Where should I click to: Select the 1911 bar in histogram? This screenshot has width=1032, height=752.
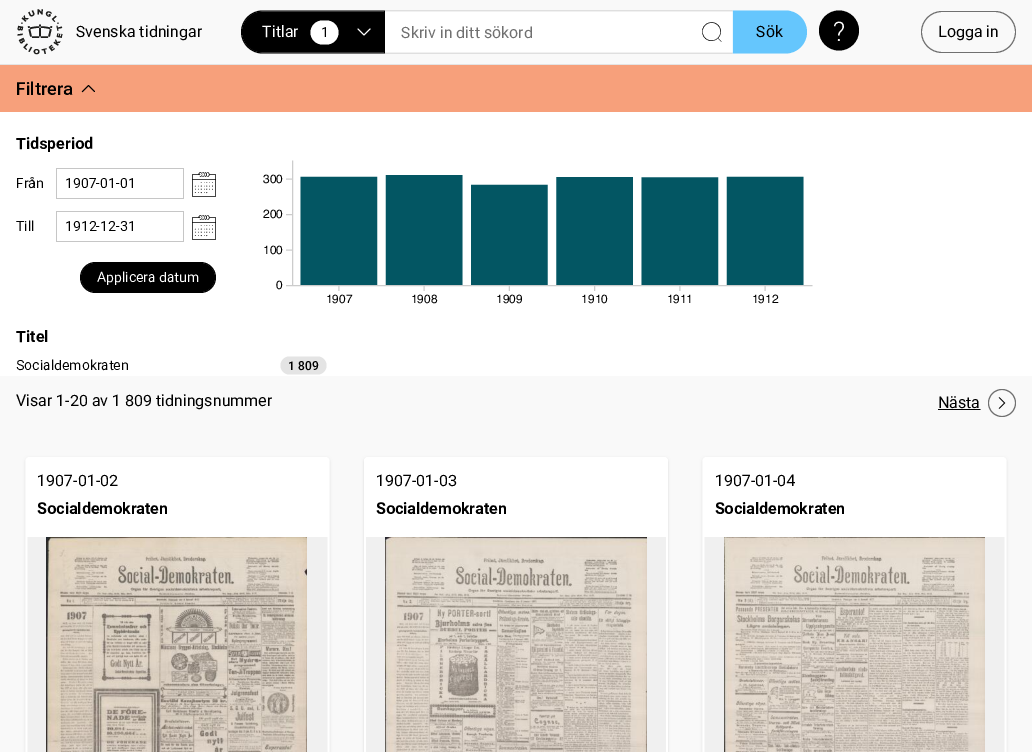(680, 231)
